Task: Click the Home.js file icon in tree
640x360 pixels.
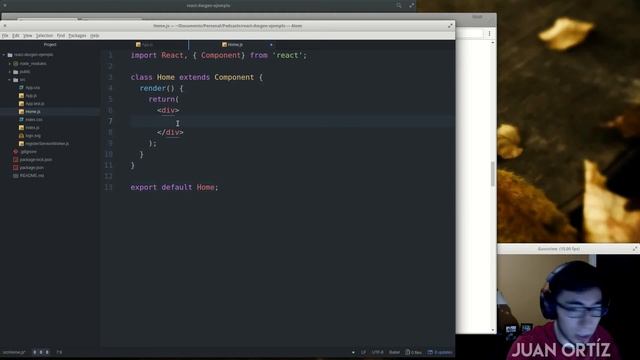Action: (x=21, y=111)
